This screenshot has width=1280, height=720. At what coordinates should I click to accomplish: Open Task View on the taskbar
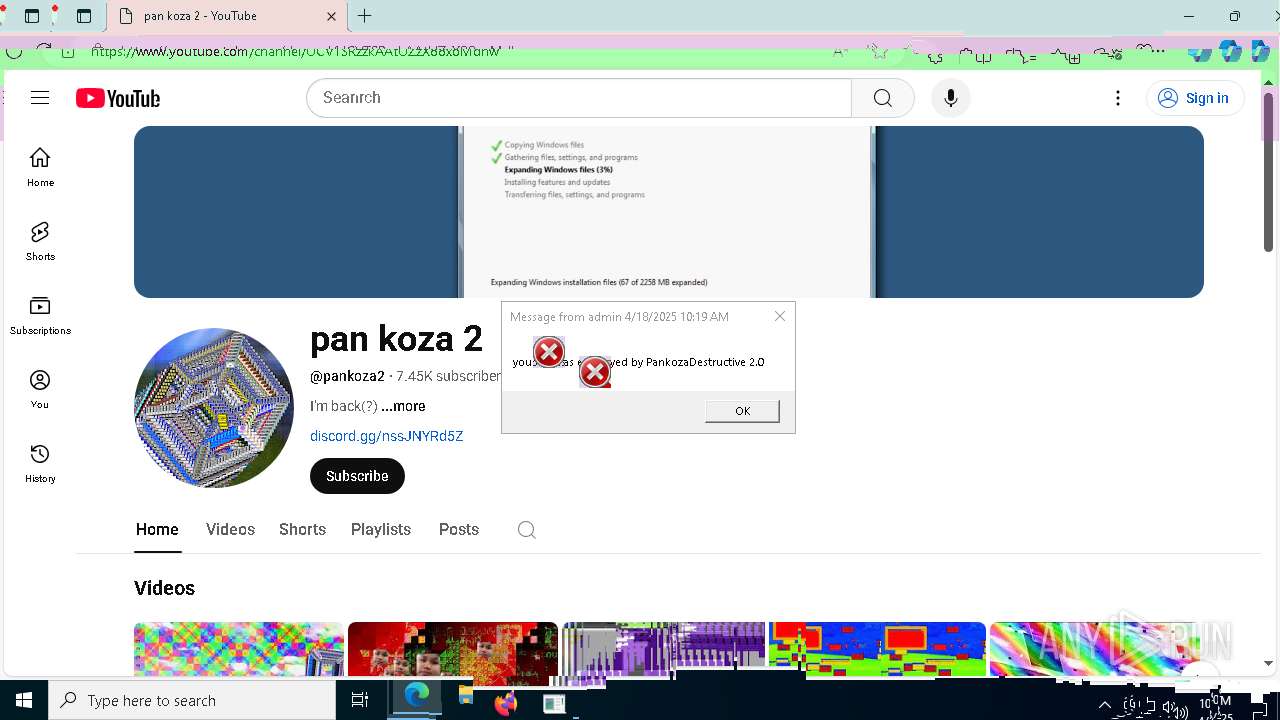point(360,700)
